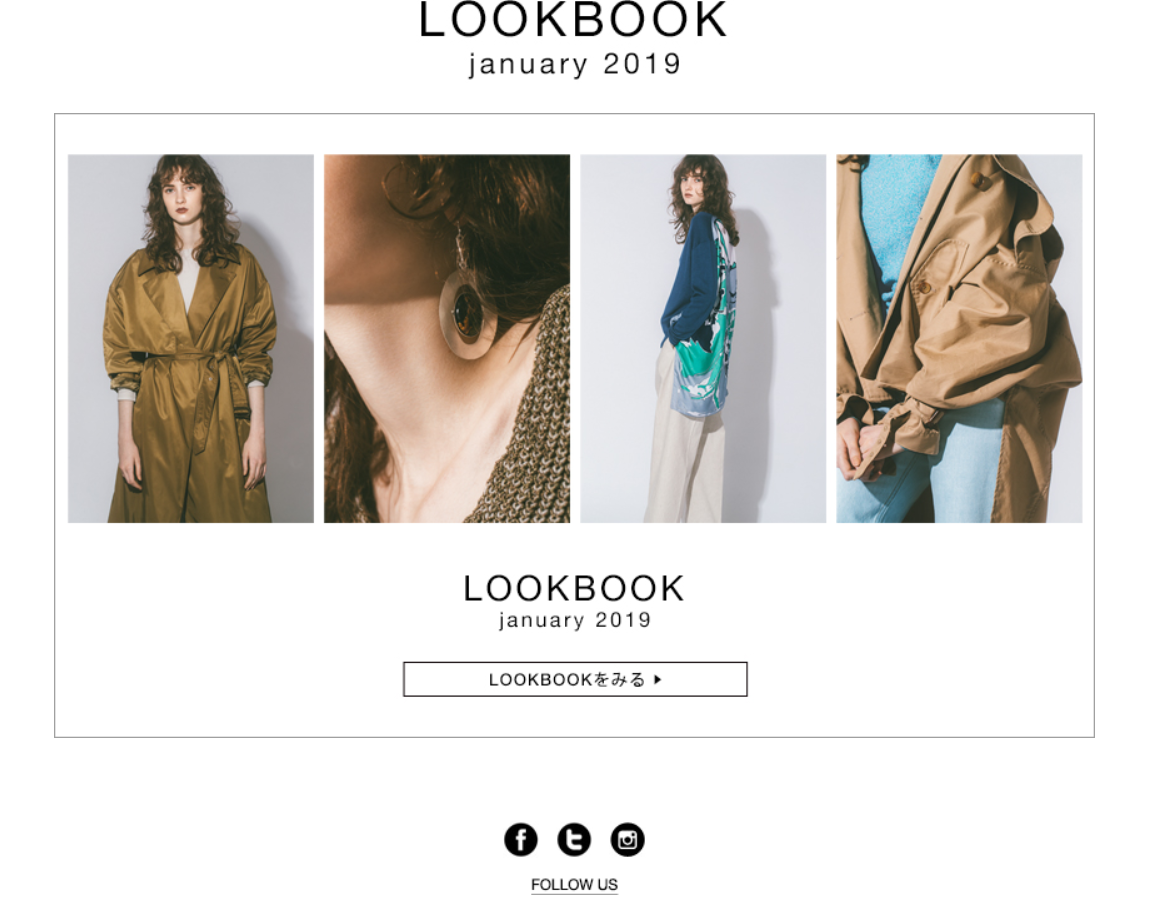
Task: Follow the FOLLOW US link
Action: click(574, 885)
